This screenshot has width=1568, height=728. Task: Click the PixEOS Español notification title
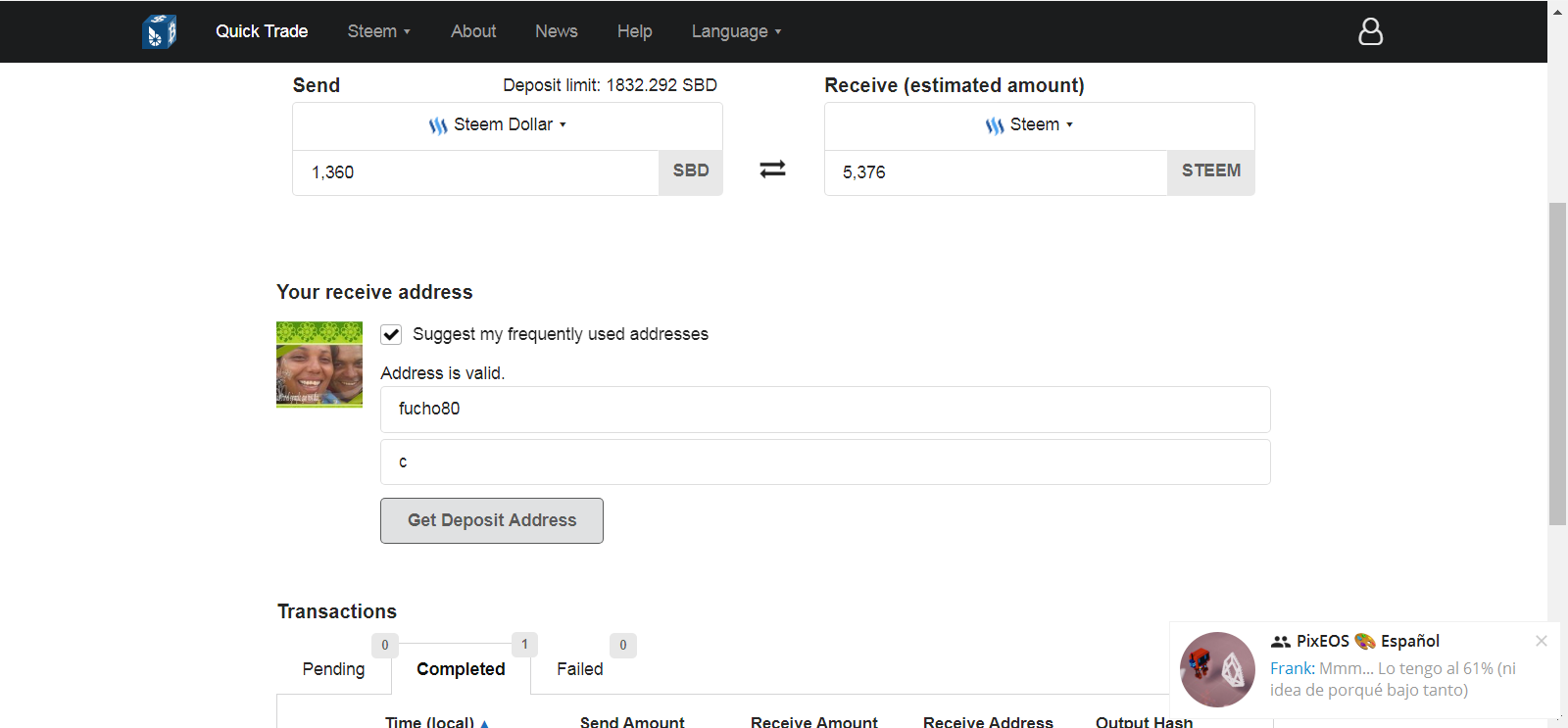click(x=1368, y=641)
